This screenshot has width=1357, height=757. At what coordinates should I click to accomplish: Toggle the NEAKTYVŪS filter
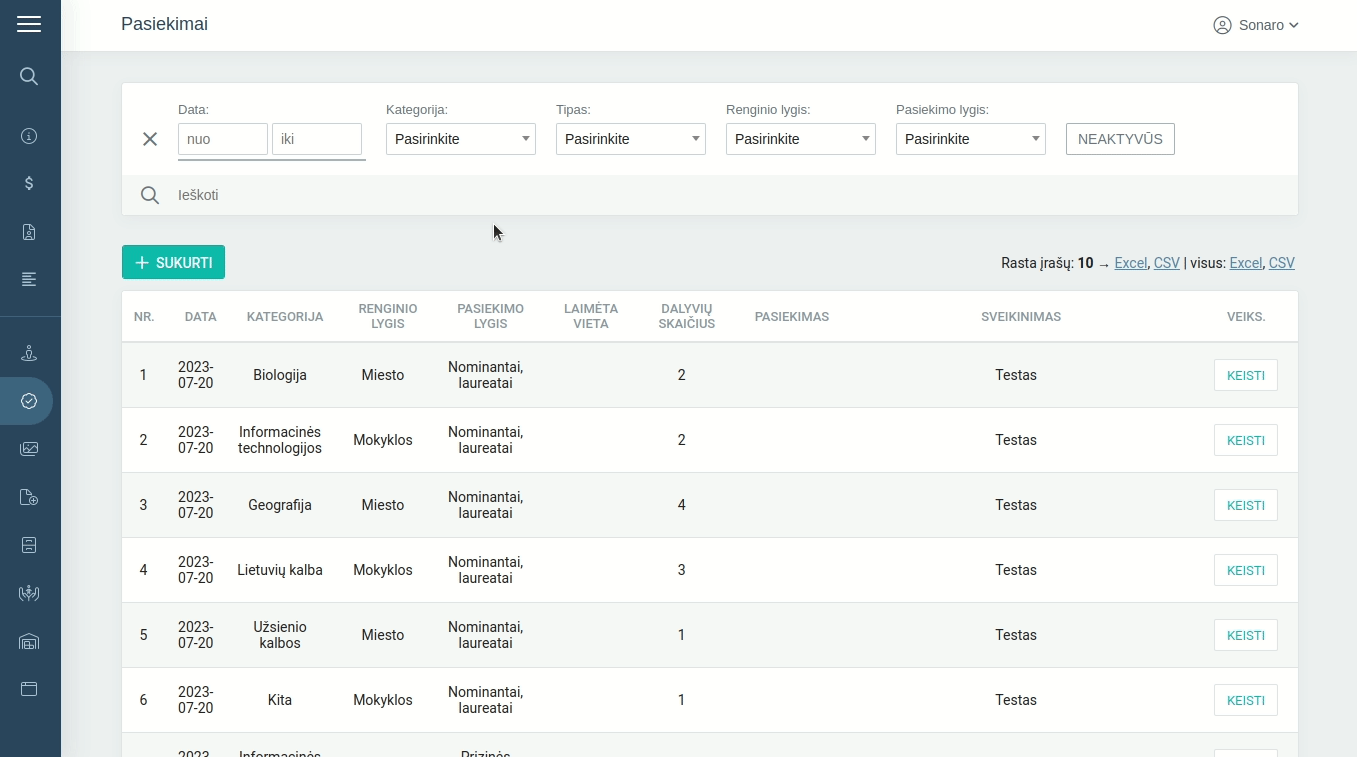pyautogui.click(x=1120, y=139)
